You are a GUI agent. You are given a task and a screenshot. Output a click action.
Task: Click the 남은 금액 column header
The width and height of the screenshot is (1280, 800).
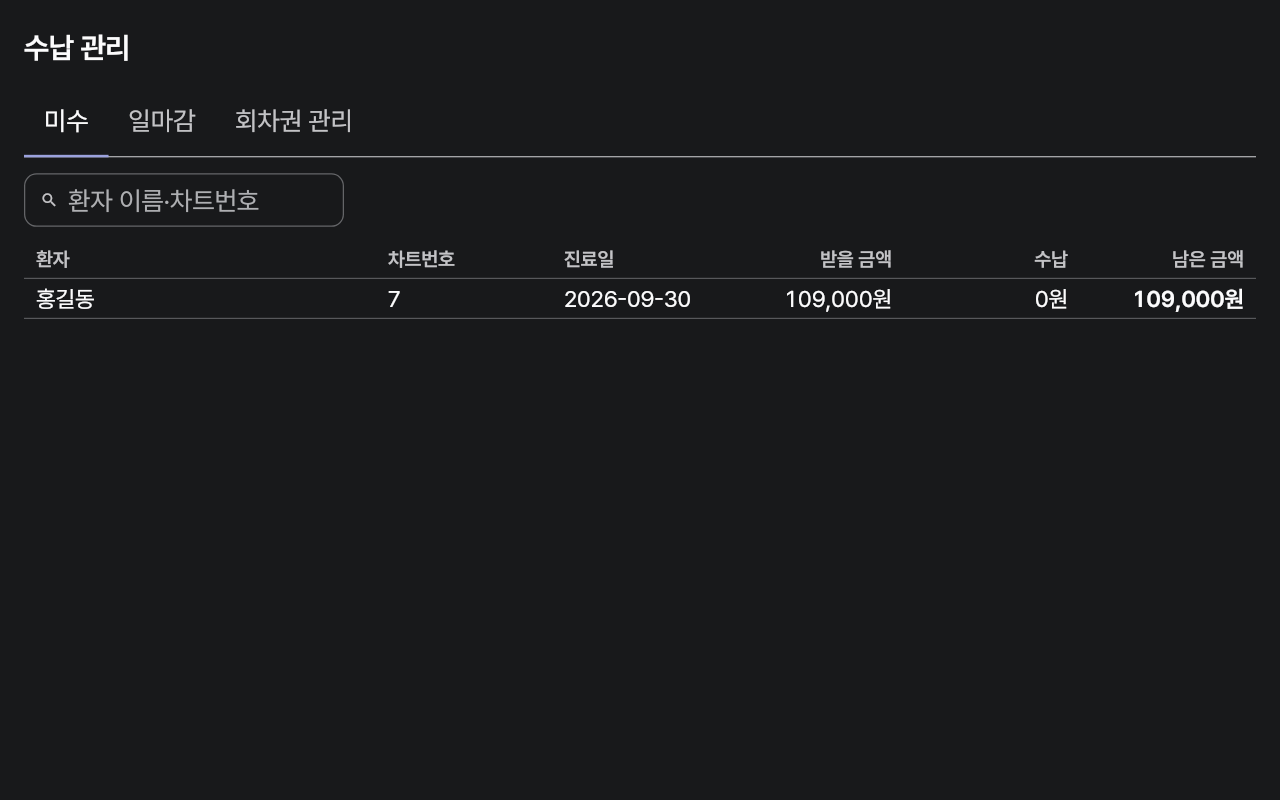pos(1208,259)
